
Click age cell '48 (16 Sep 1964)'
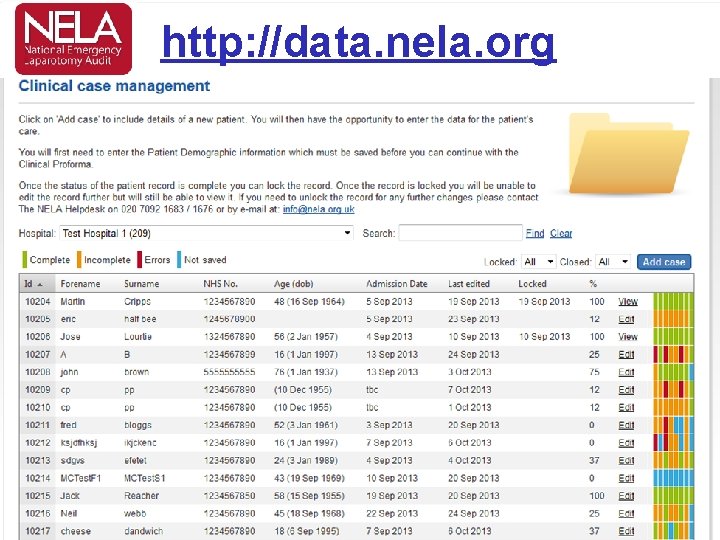309,302
